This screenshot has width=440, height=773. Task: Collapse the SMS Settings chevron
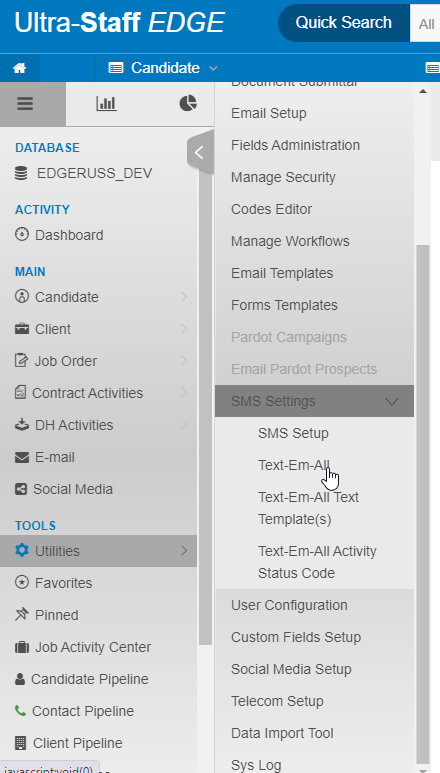tap(392, 402)
